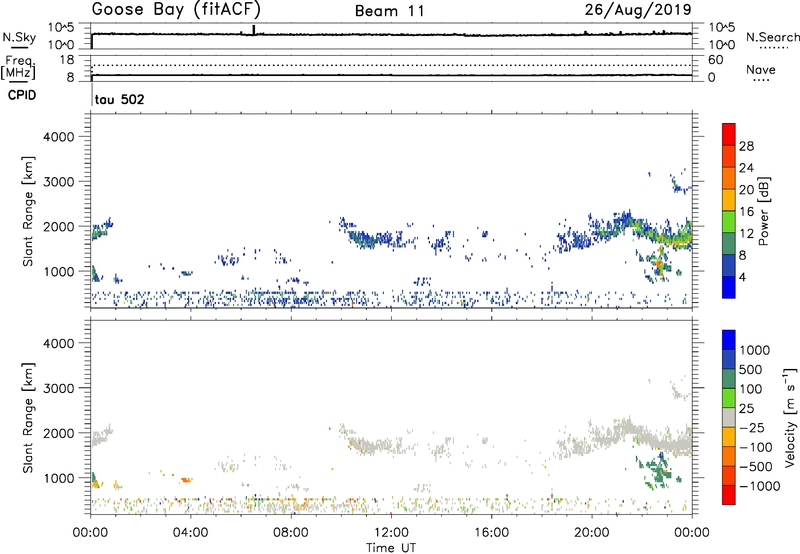Viewport: 800px width, 554px height.
Task: Select the yellow -25 to -100 velocity swatch
Action: 729,437
